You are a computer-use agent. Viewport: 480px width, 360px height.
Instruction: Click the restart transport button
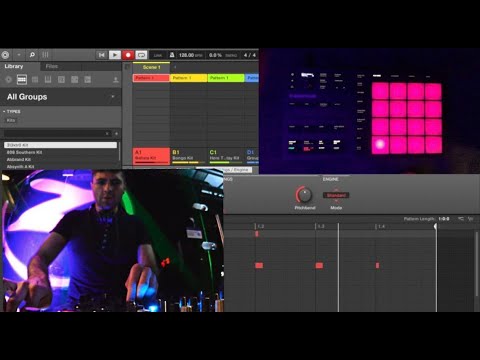coord(102,55)
